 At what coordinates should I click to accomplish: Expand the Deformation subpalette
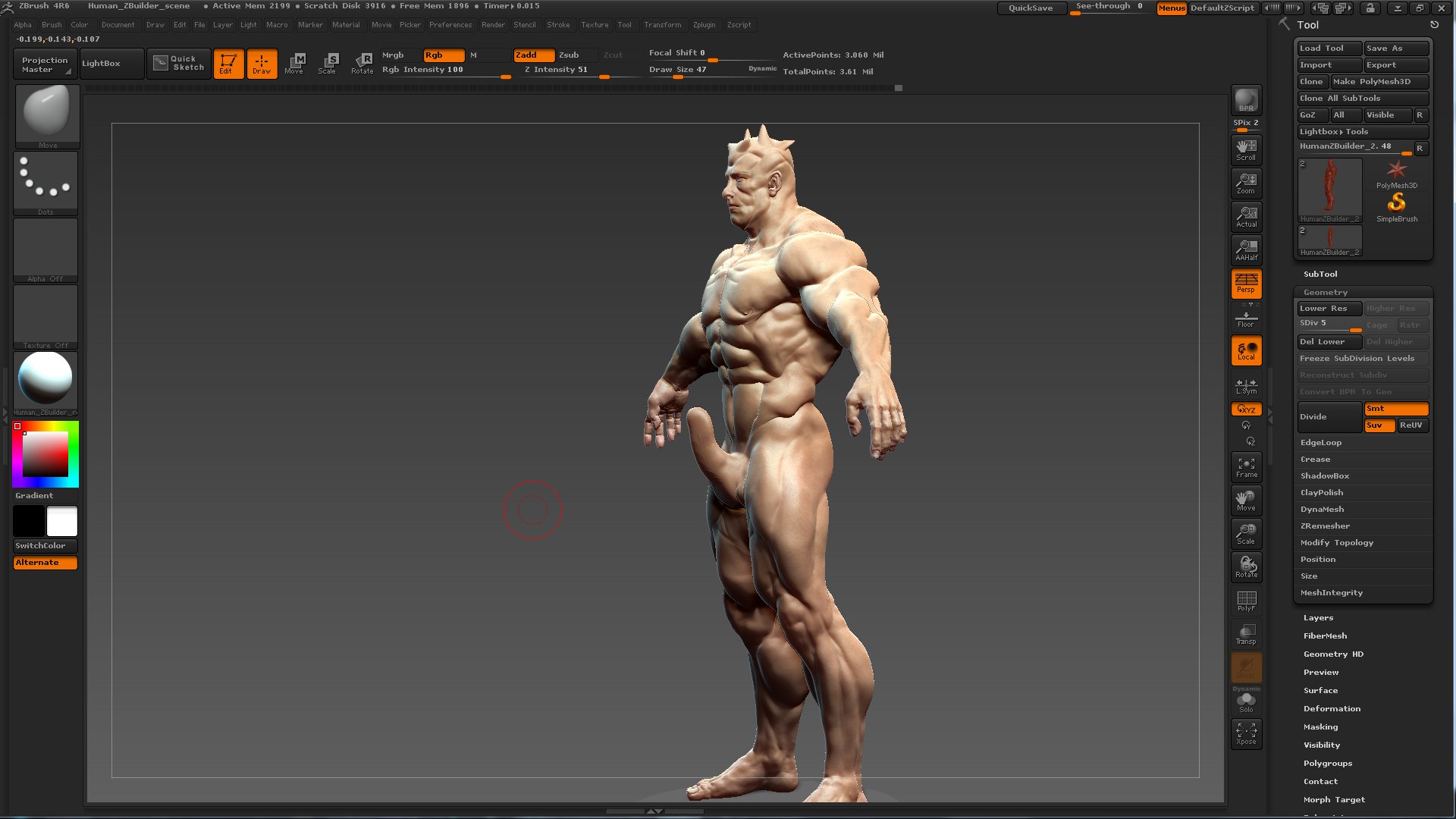point(1332,709)
